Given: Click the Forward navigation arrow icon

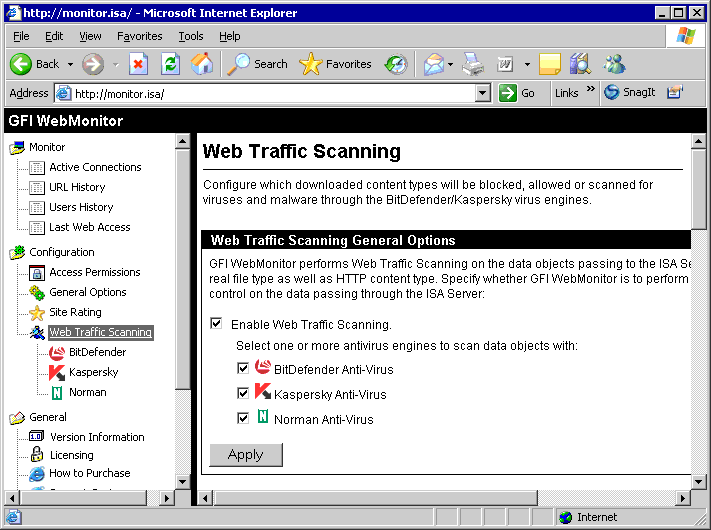Looking at the screenshot, I should tap(93, 64).
